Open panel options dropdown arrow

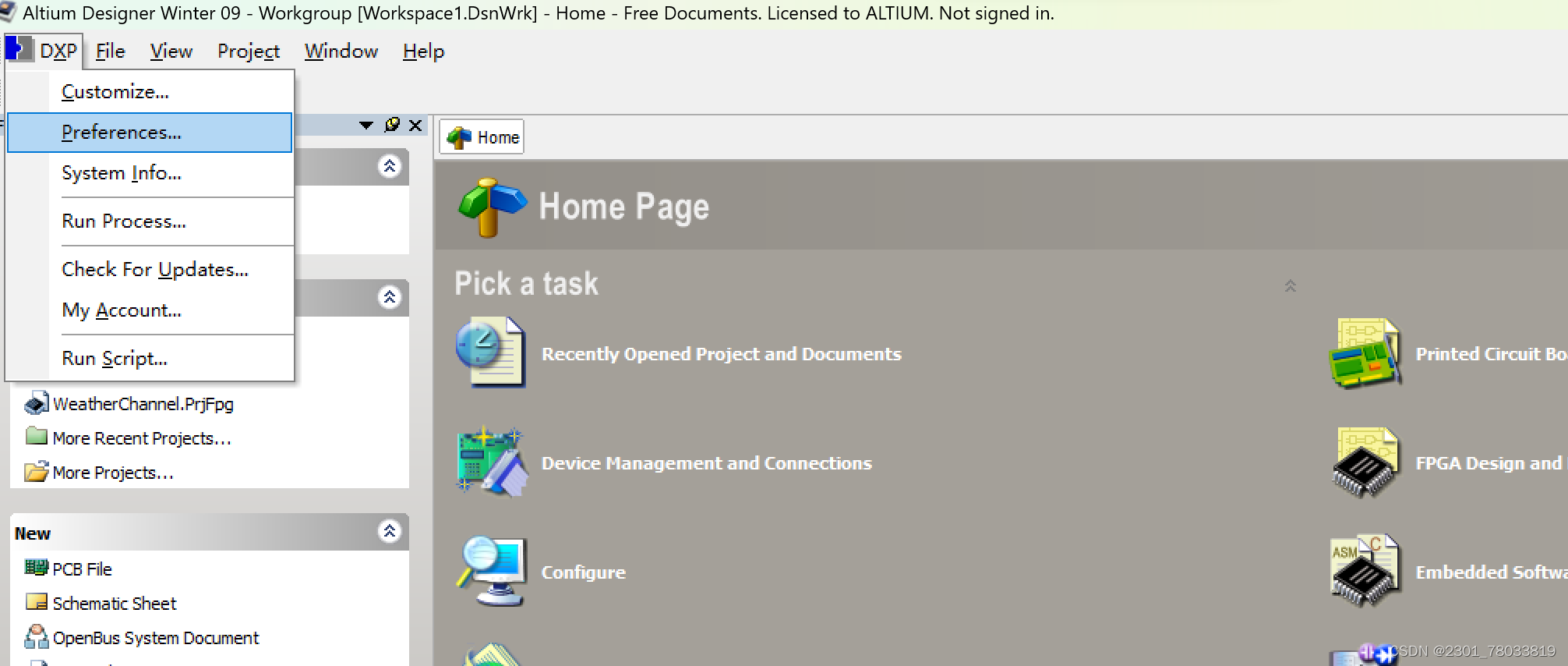click(366, 125)
